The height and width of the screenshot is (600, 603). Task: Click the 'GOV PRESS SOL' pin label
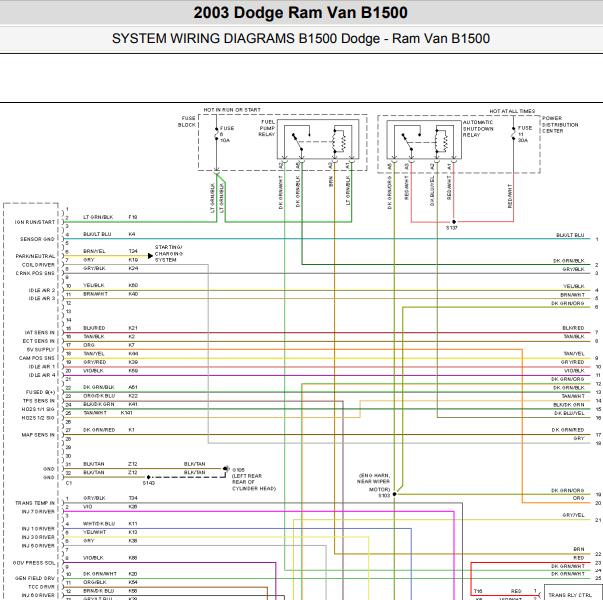[x=34, y=563]
